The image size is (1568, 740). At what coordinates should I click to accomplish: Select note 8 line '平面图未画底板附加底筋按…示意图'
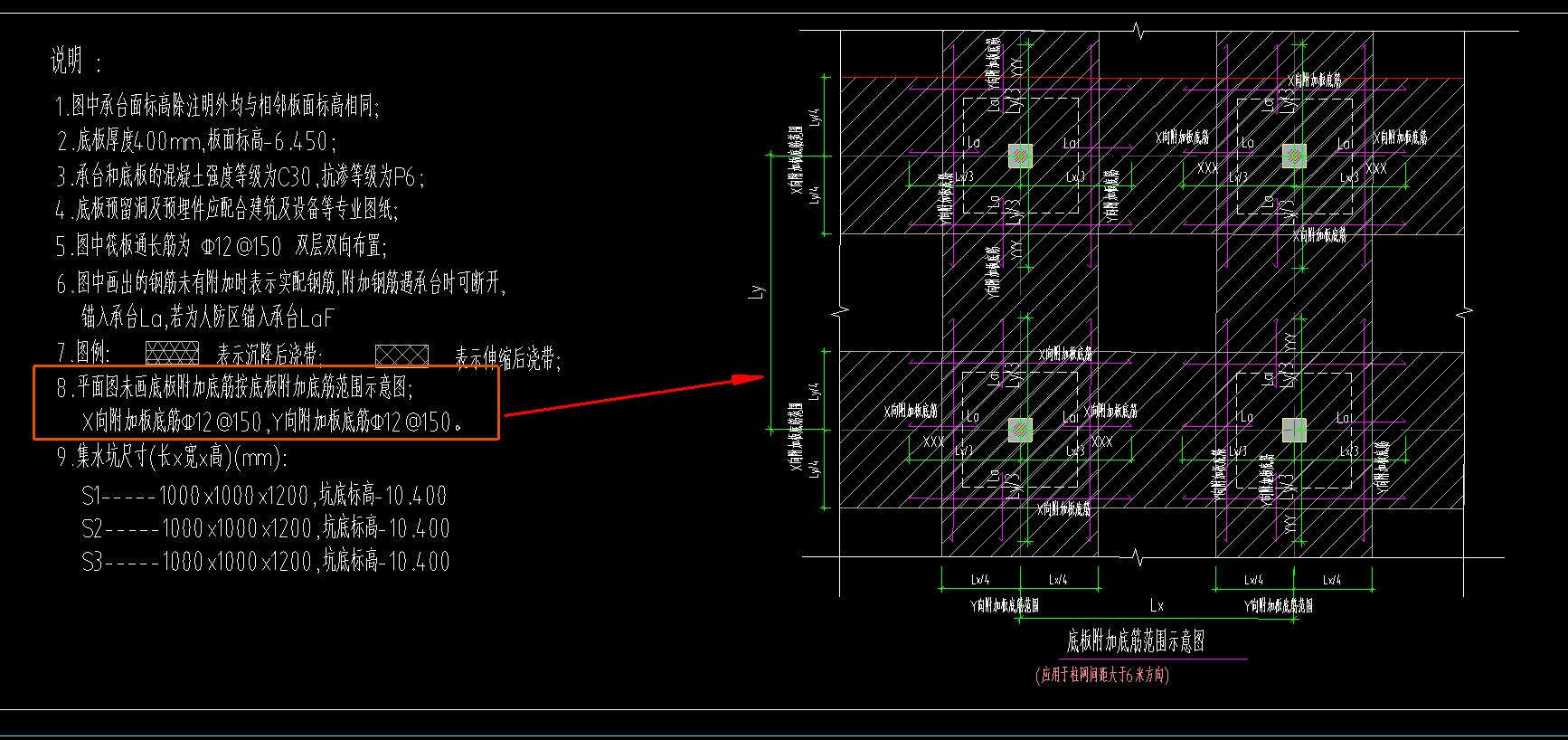pos(235,389)
